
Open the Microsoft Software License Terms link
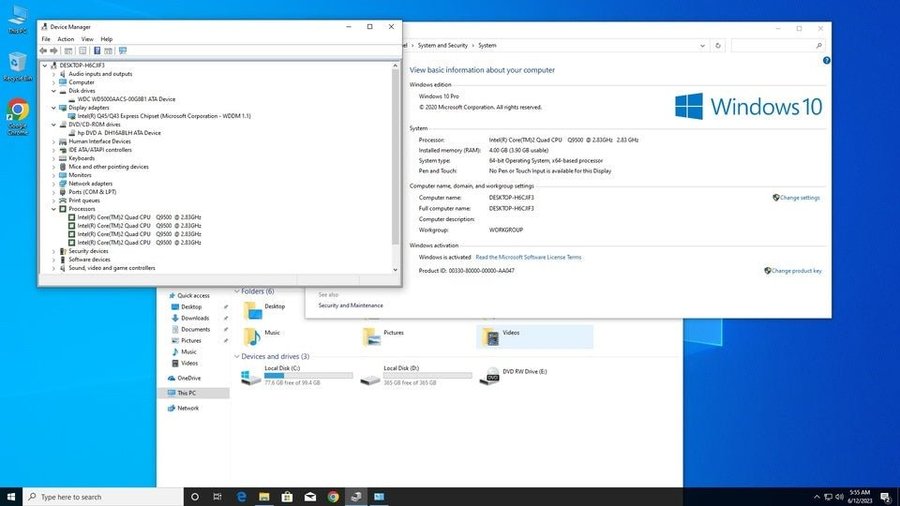pyautogui.click(x=528, y=257)
